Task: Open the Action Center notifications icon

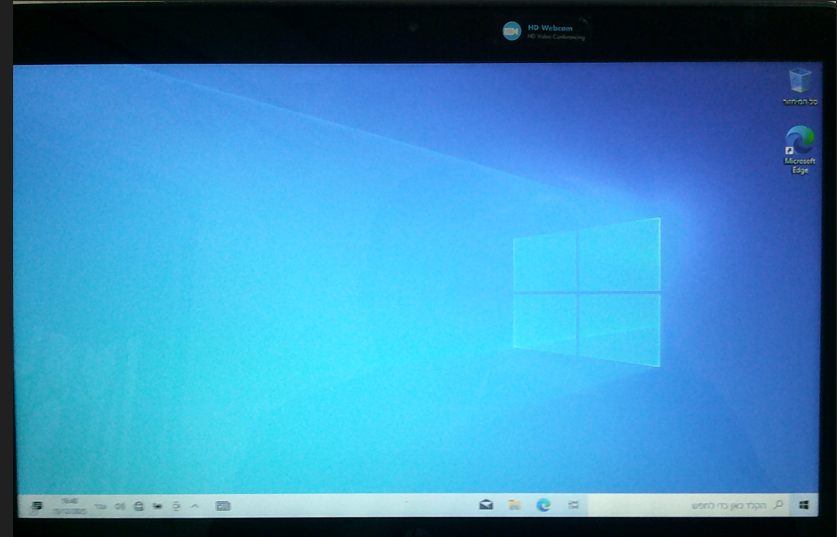Action: click(x=36, y=506)
